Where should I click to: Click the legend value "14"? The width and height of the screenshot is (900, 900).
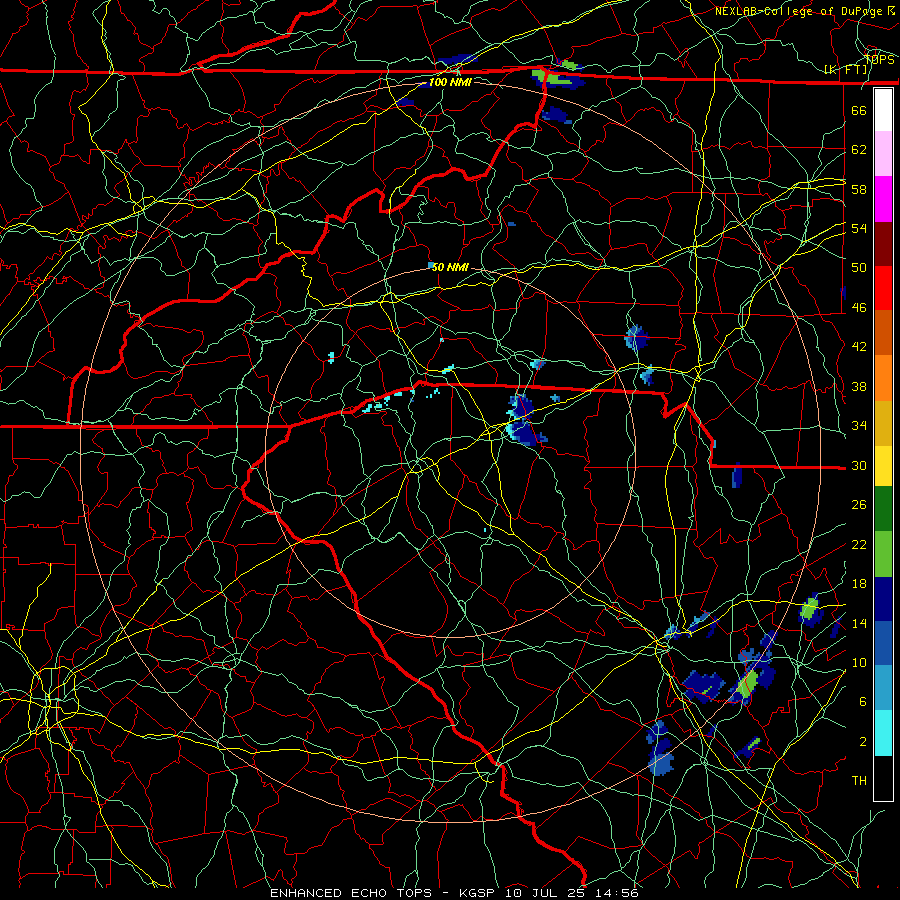[x=859, y=623]
